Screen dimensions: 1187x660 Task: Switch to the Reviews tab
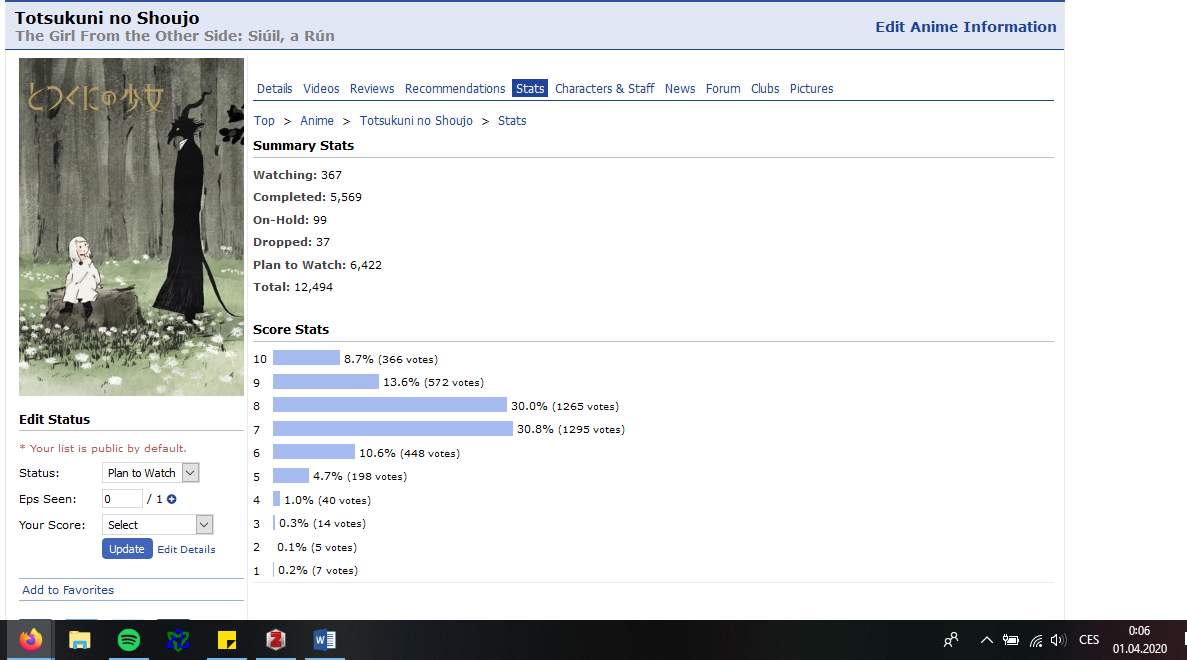[372, 89]
